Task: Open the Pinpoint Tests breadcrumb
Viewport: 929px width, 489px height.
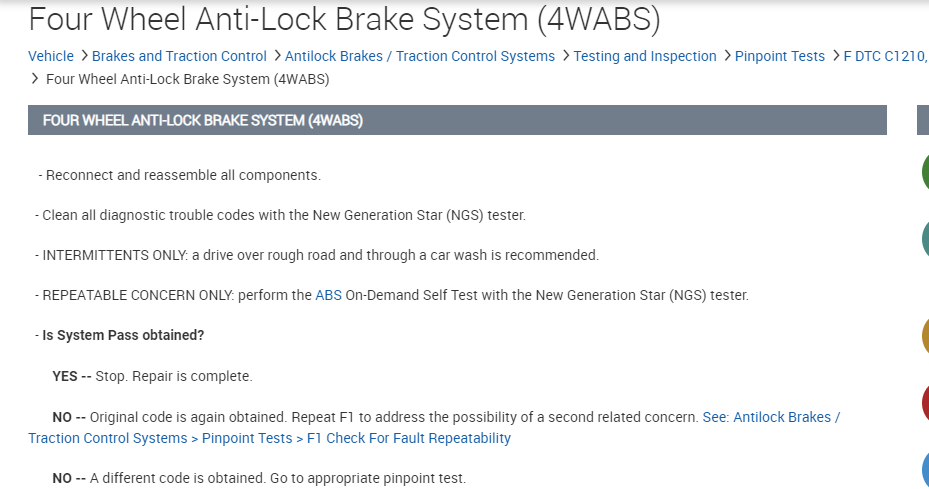Action: click(x=780, y=56)
